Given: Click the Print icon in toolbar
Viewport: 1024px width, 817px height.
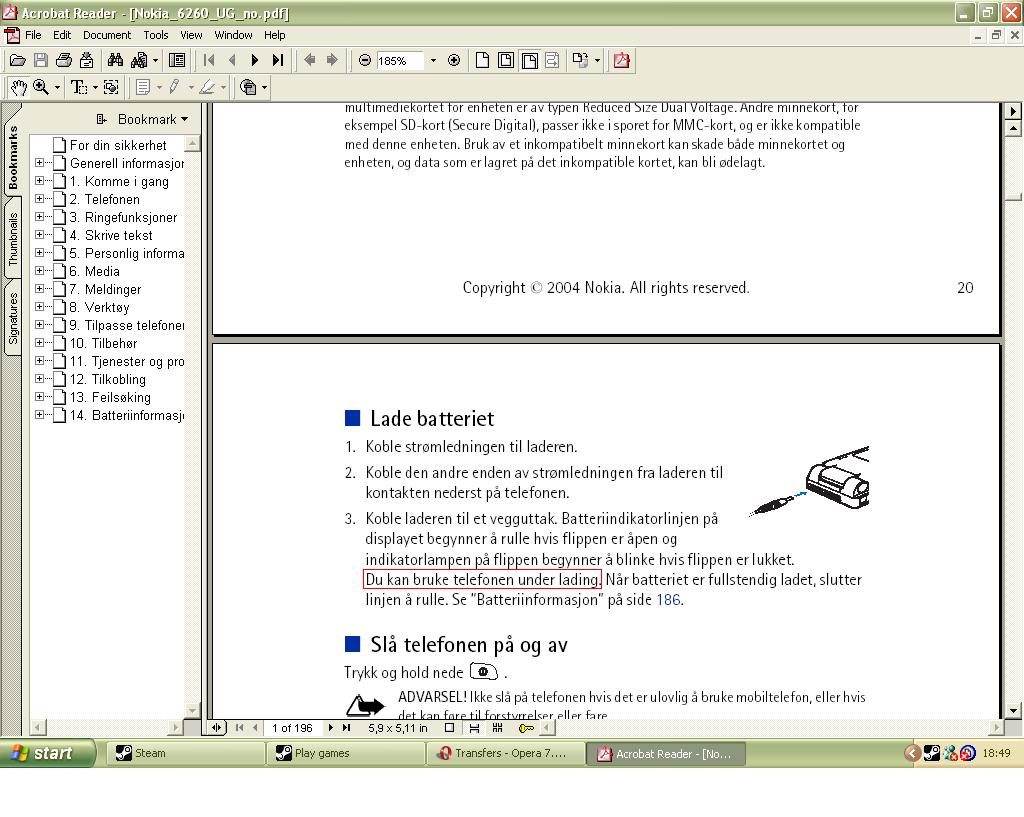Looking at the screenshot, I should 63,61.
